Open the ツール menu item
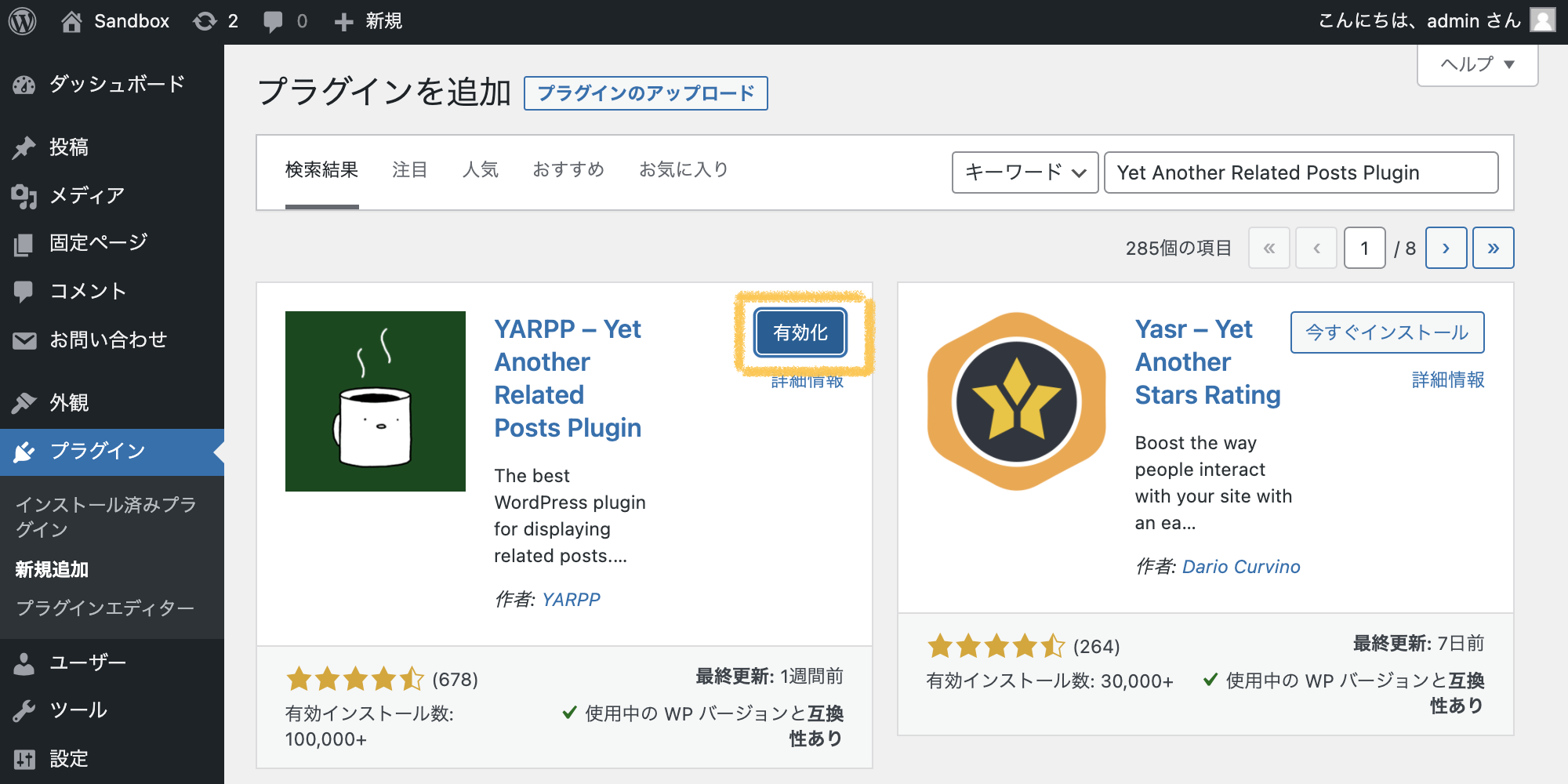The height and width of the screenshot is (784, 1568). coord(112,711)
